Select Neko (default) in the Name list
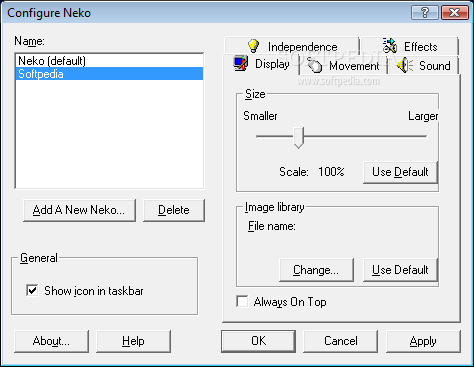474x367 pixels. (x=109, y=61)
